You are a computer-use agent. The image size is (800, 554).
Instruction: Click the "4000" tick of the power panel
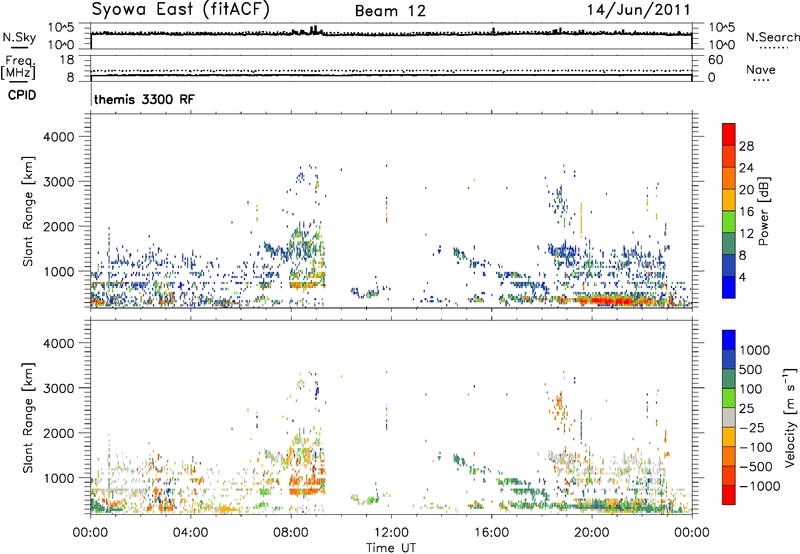58,137
